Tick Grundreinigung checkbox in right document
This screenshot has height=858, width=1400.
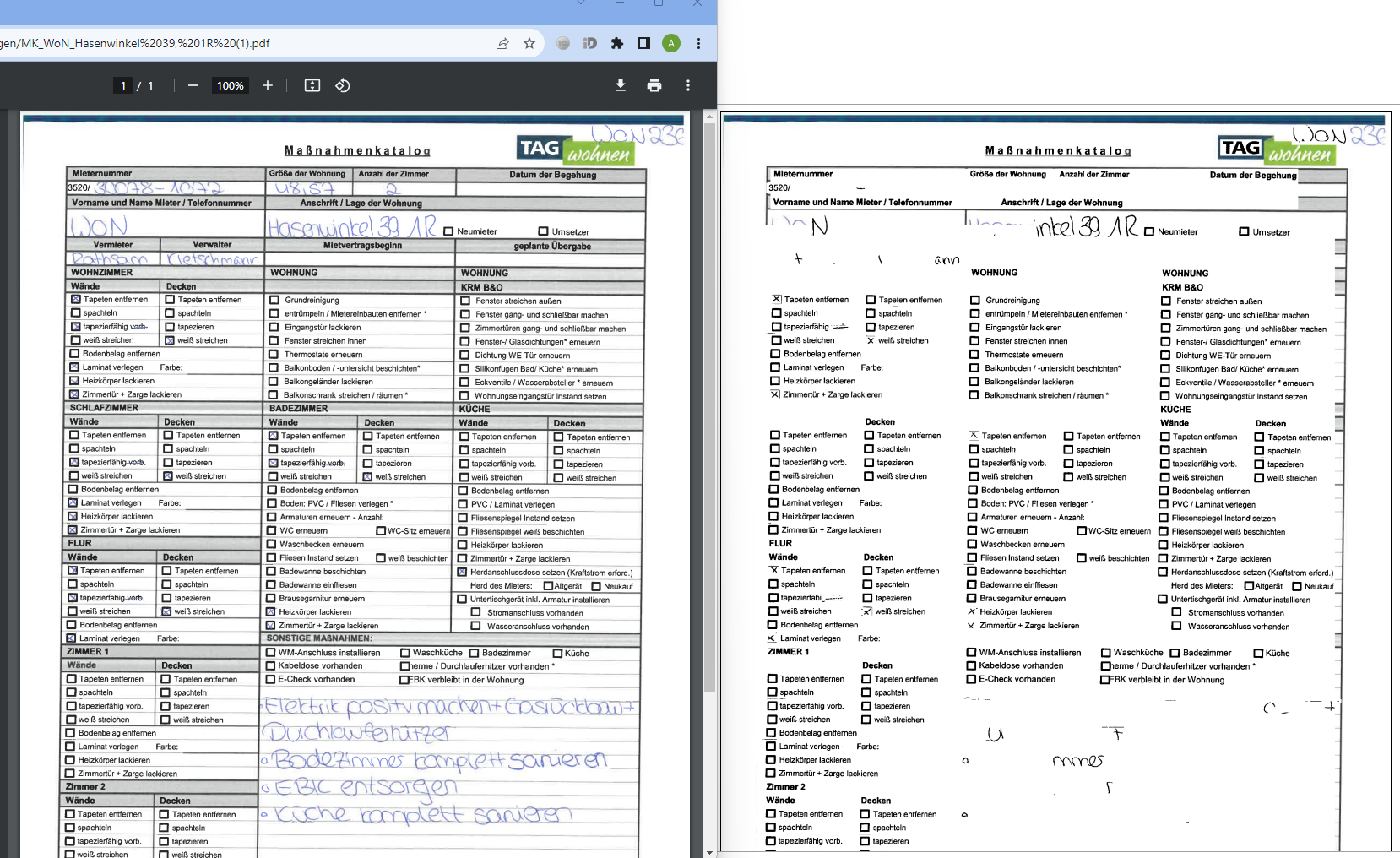click(x=975, y=300)
